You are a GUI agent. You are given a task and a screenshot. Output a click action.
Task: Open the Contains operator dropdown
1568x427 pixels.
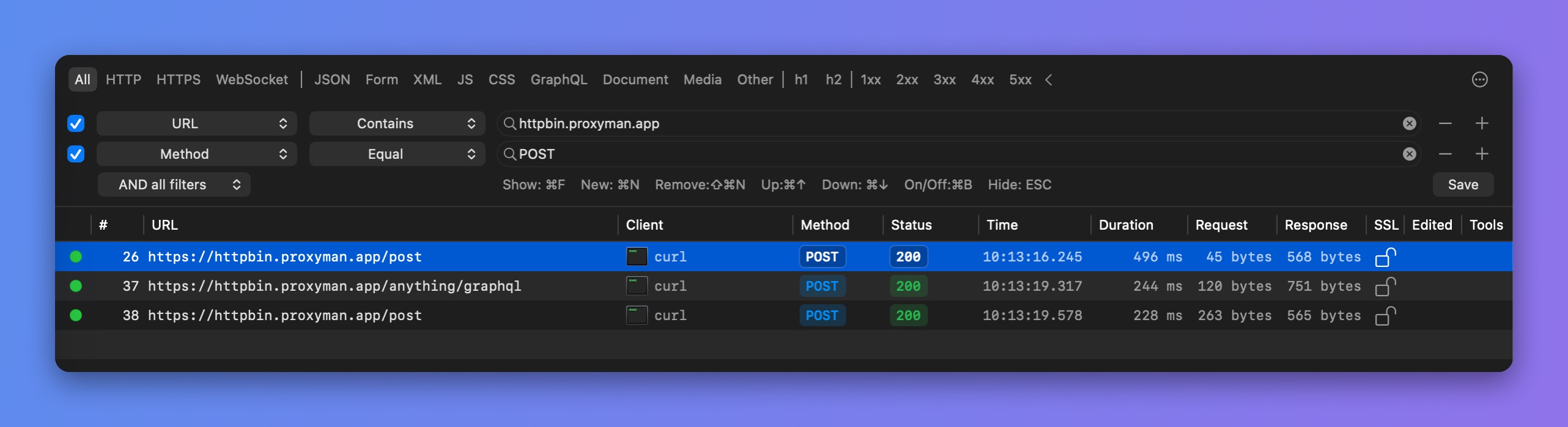coord(398,123)
